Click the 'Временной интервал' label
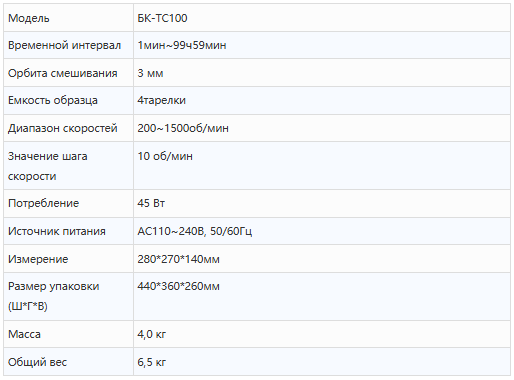Image resolution: width=514 pixels, height=380 pixels. (x=64, y=45)
